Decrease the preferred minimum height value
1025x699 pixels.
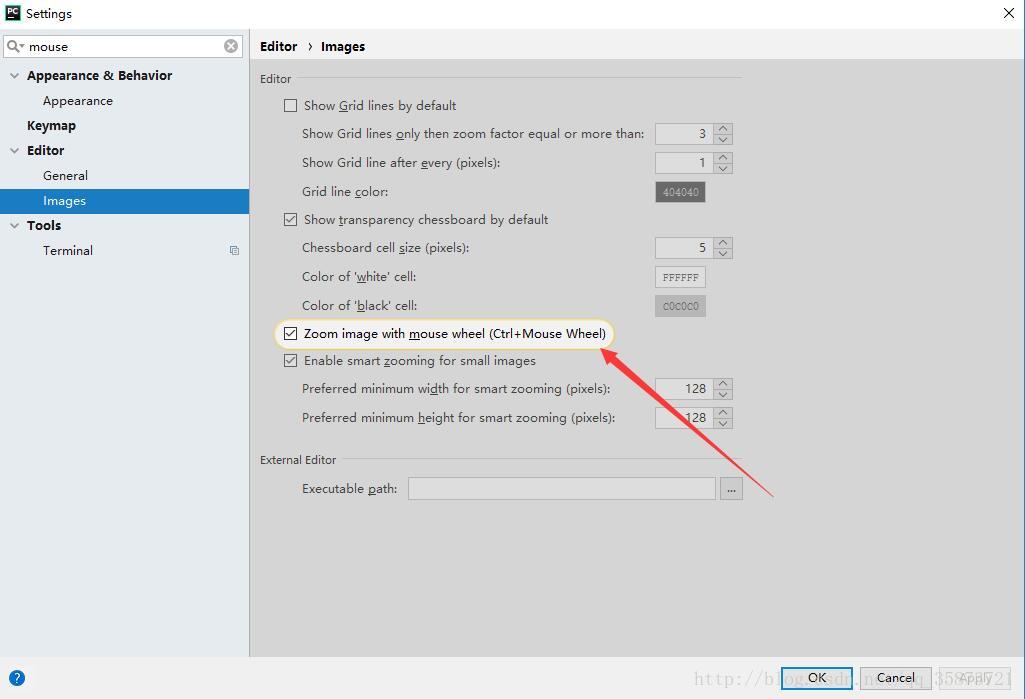tap(723, 423)
